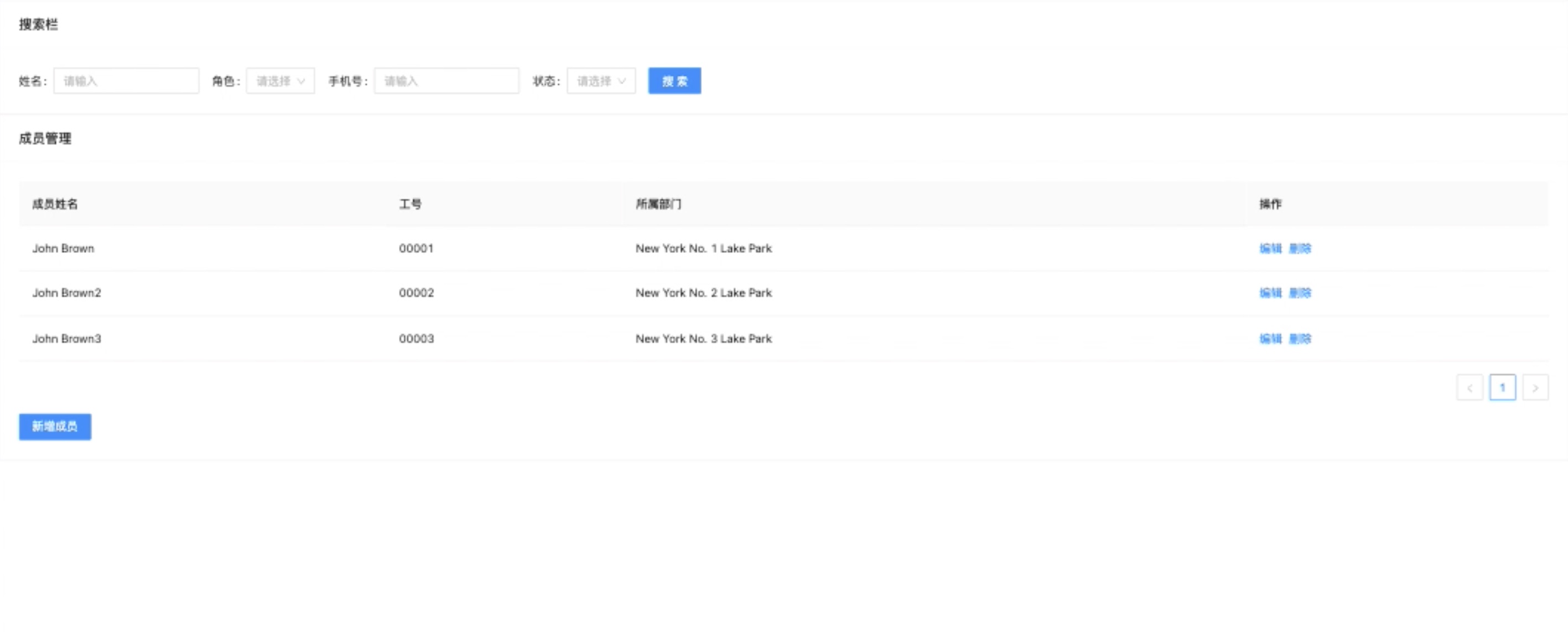Open the 状态 status dropdown
Image resolution: width=1568 pixels, height=632 pixels.
[601, 81]
